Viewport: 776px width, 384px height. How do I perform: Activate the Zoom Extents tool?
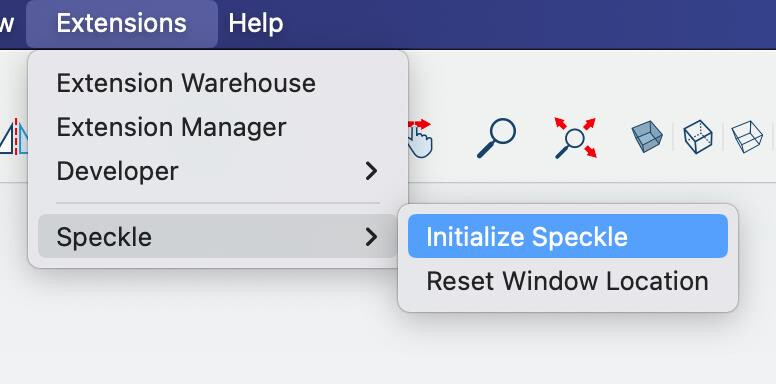point(576,138)
